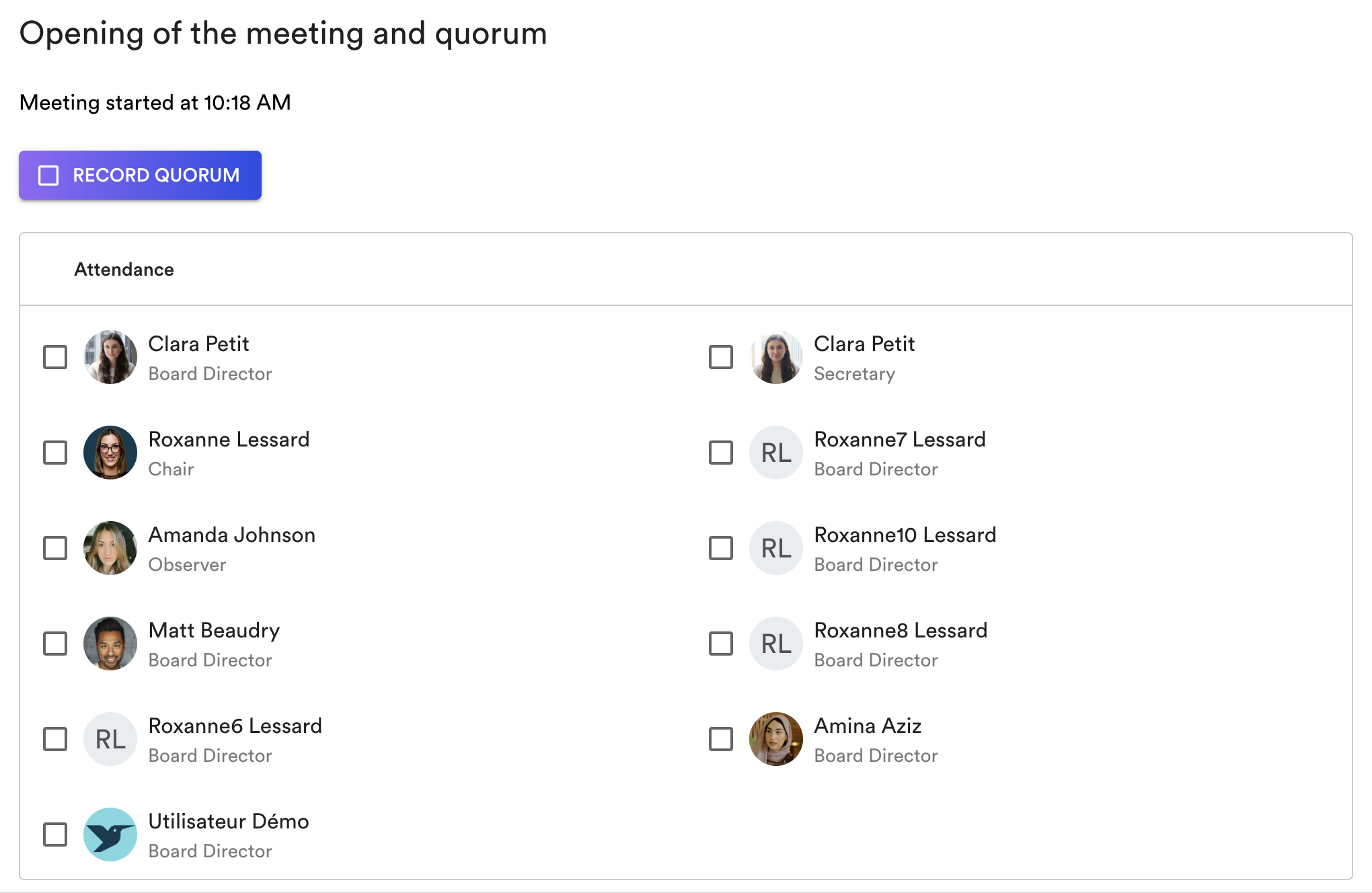Screen dimensions: 1372x893
Task: Click Roxanne7 Lessard's RL initials avatar
Action: [776, 453]
